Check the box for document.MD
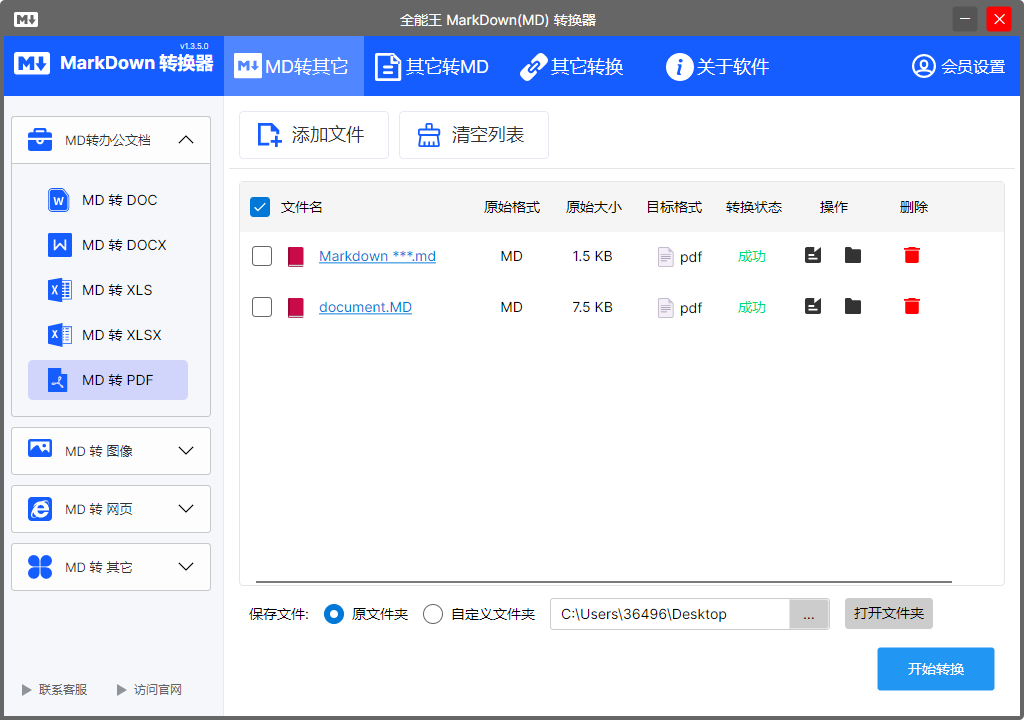Screen dimensions: 1024x720 coord(262,306)
